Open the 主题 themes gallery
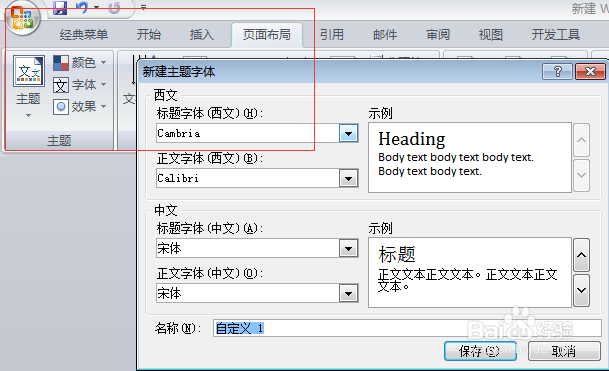 pyautogui.click(x=28, y=86)
